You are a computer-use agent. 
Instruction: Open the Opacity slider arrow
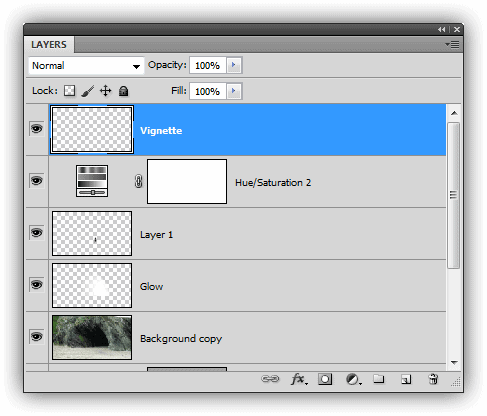[x=234, y=65]
